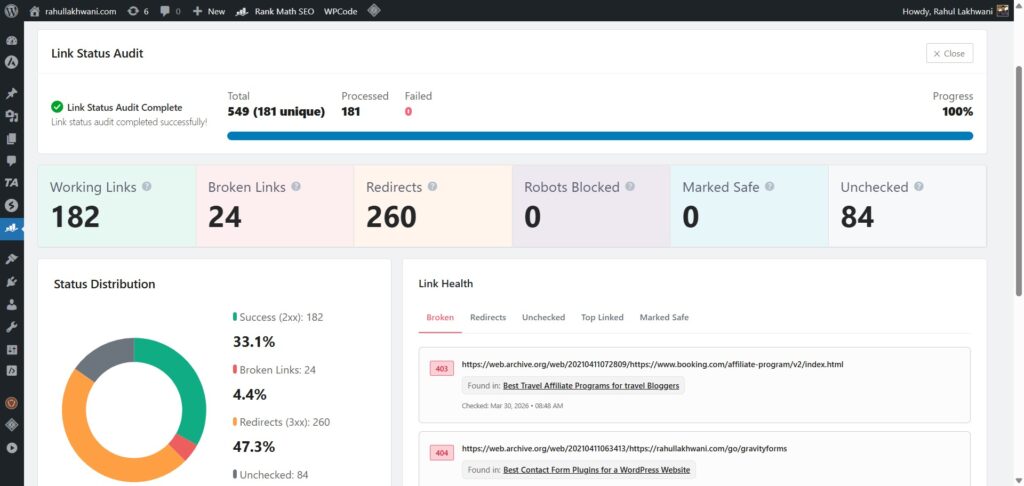Screen dimensions: 1024x486
Task: Close the Link Status Audit panel
Action: (949, 53)
